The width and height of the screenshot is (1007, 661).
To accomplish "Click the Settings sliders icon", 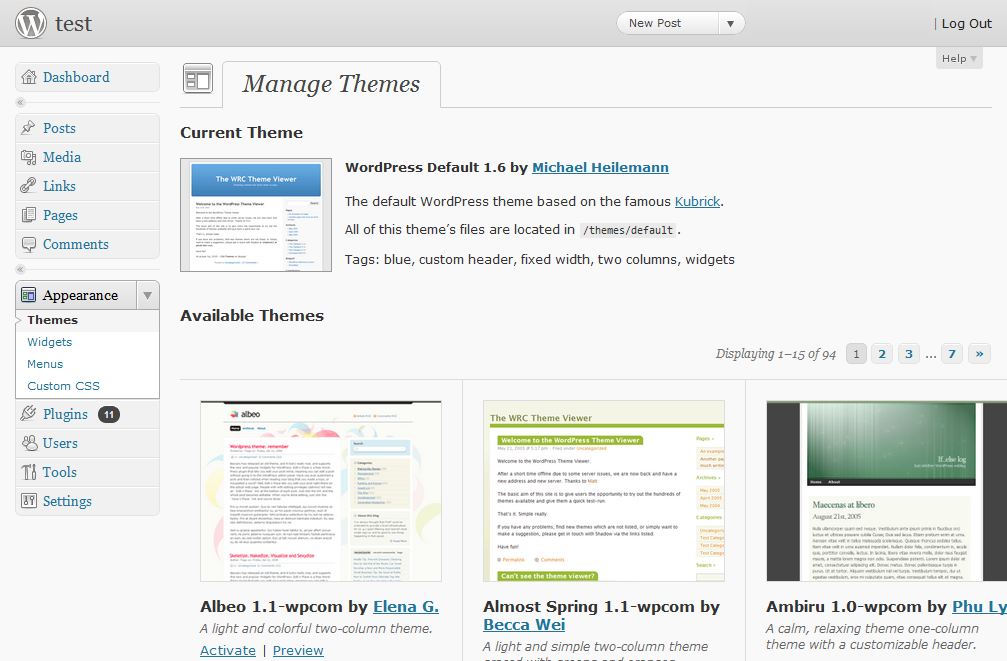I will 29,500.
